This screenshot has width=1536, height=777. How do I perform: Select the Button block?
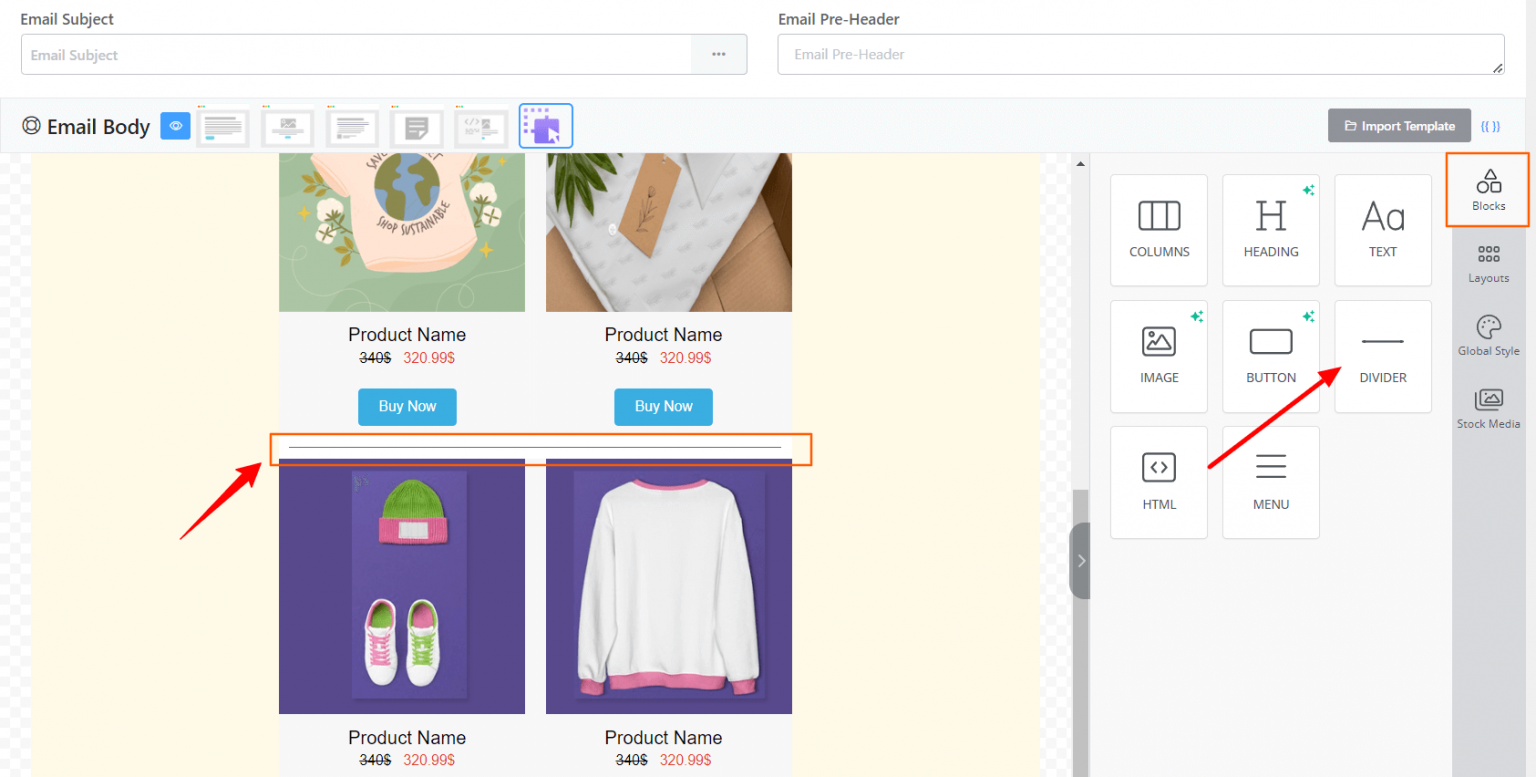[x=1270, y=356]
